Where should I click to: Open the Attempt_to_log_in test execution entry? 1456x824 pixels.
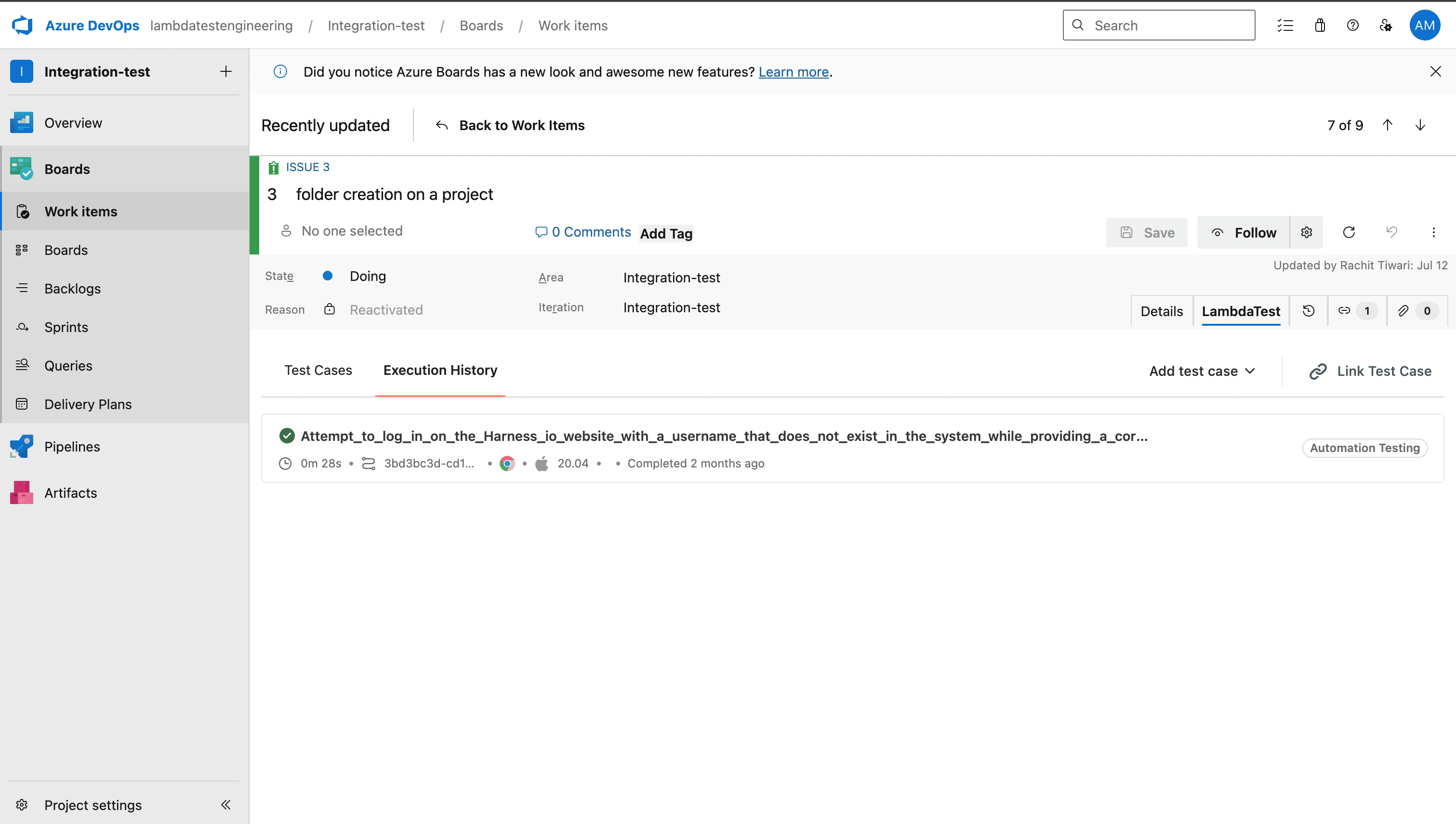(x=724, y=436)
